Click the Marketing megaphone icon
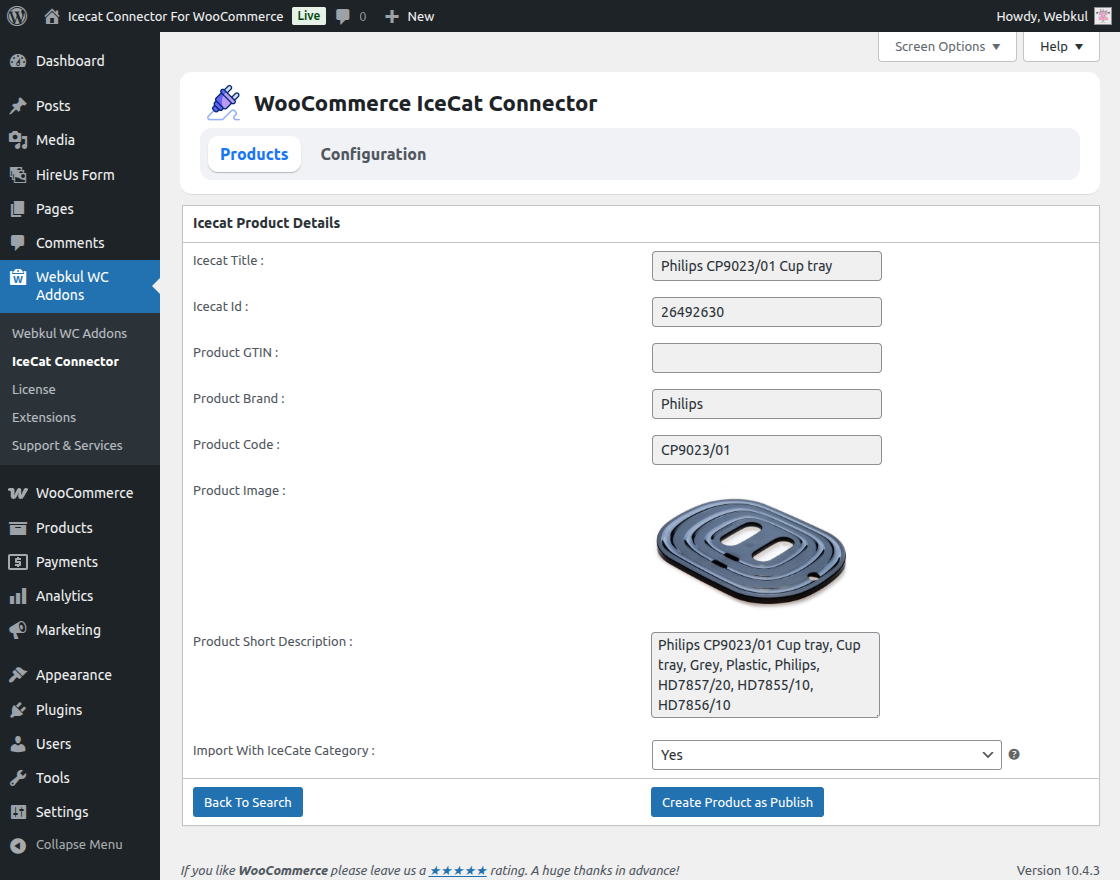The height and width of the screenshot is (880, 1120). [18, 630]
